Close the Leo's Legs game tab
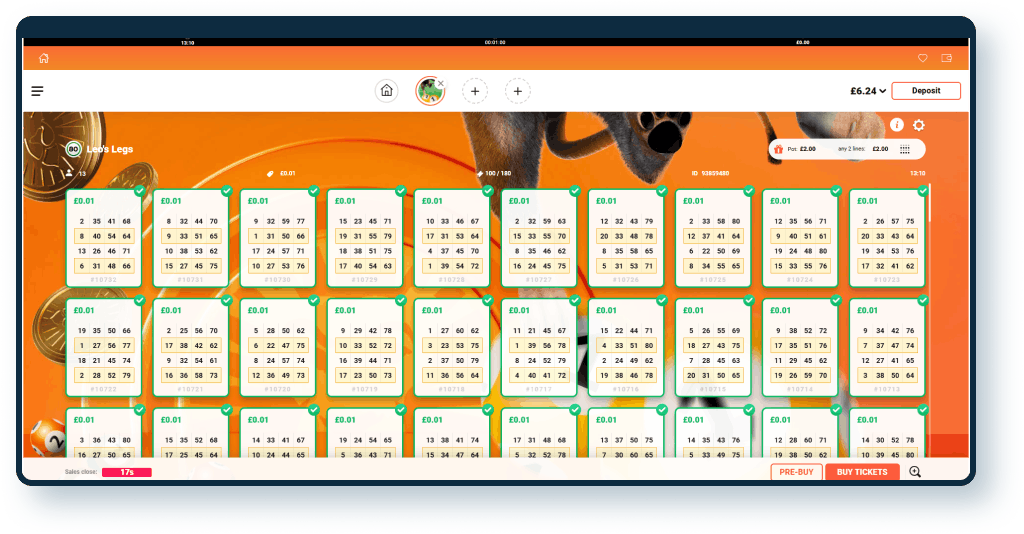This screenshot has height=534, width=1024. (x=441, y=83)
